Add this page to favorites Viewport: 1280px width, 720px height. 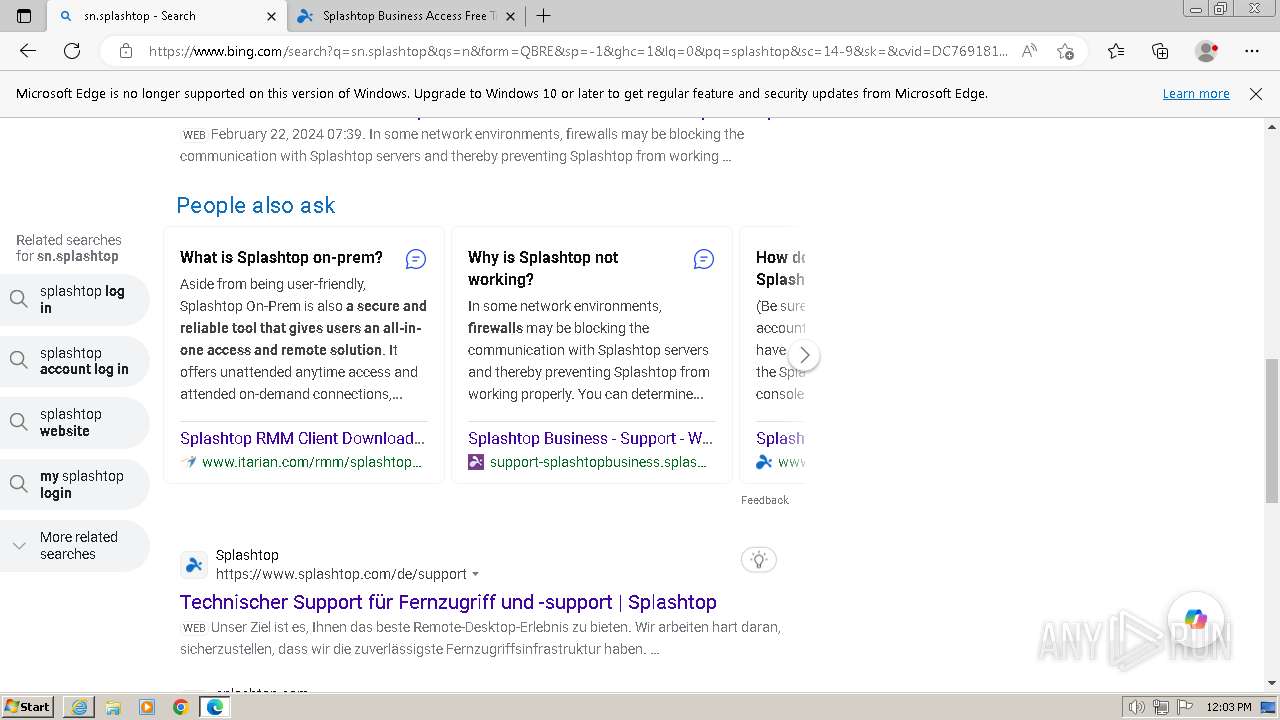pos(1065,51)
